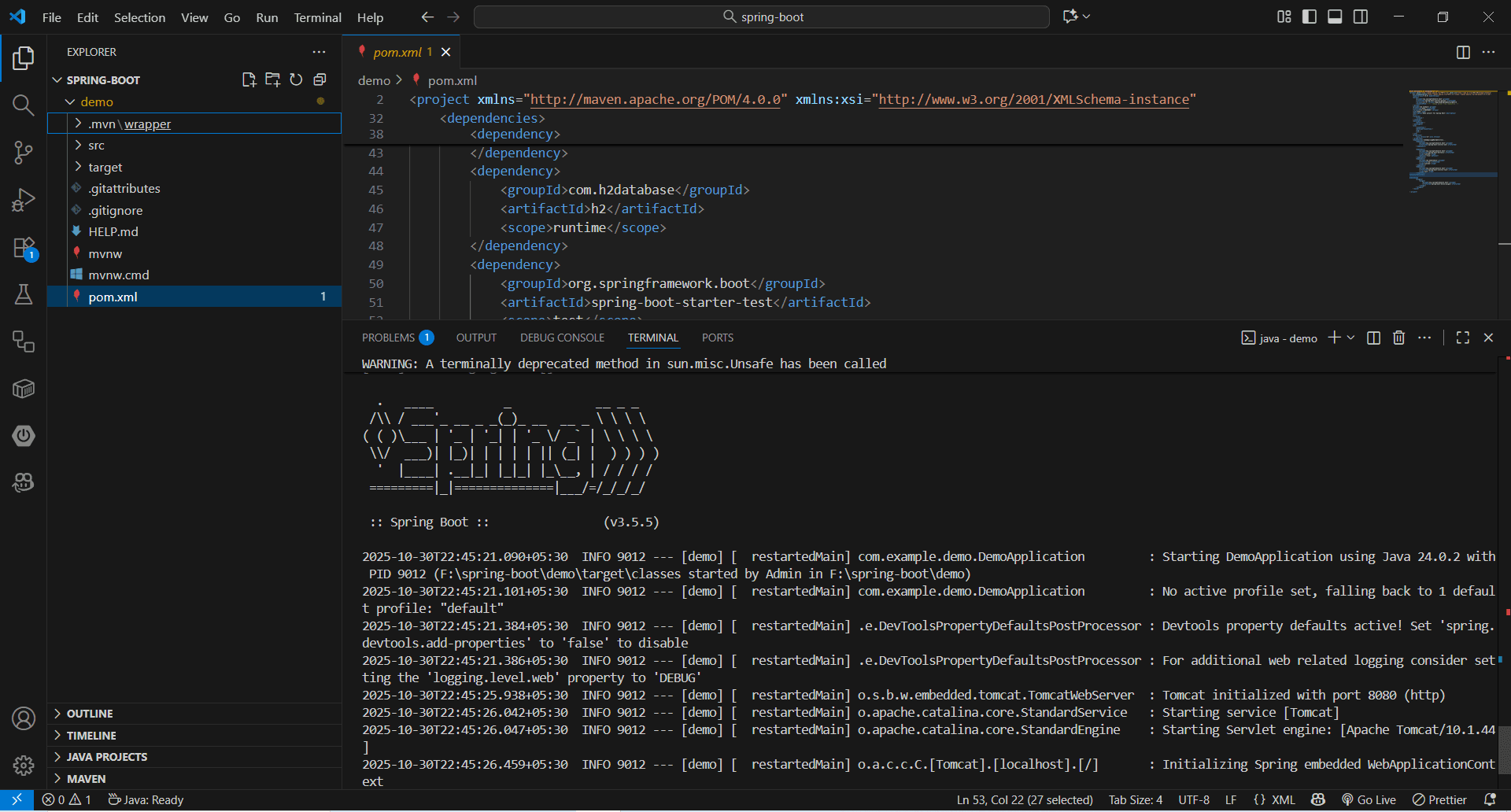Create a new folder in Explorer

[272, 79]
